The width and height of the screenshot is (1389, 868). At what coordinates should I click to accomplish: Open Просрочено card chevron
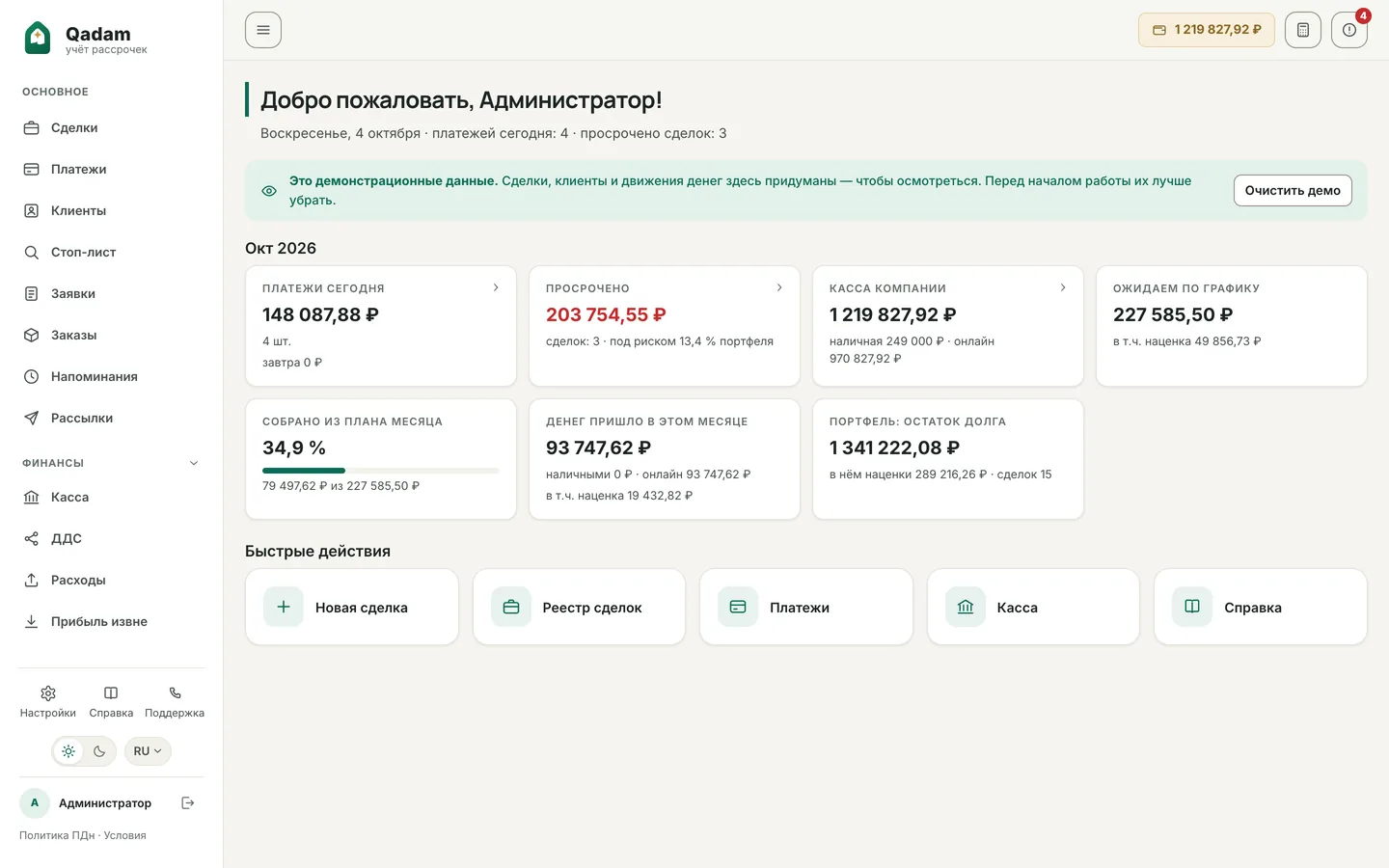(x=779, y=288)
